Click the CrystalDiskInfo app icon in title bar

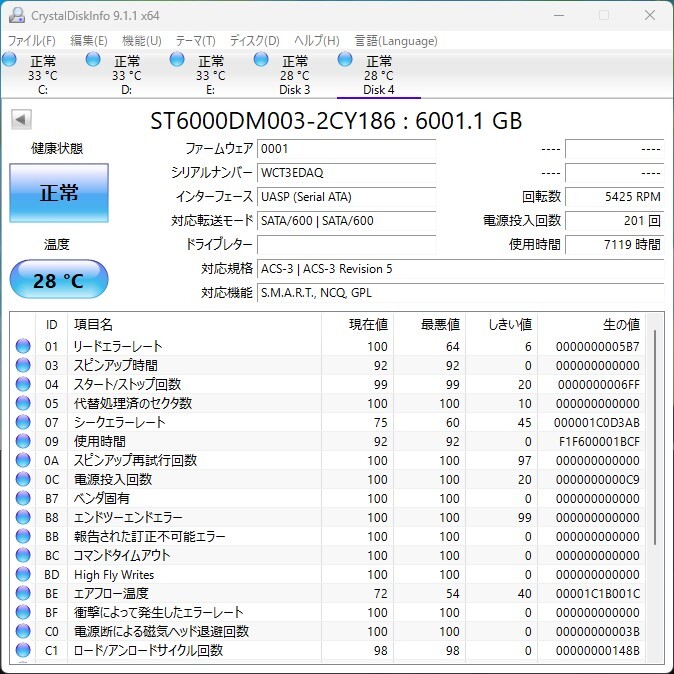click(17, 15)
